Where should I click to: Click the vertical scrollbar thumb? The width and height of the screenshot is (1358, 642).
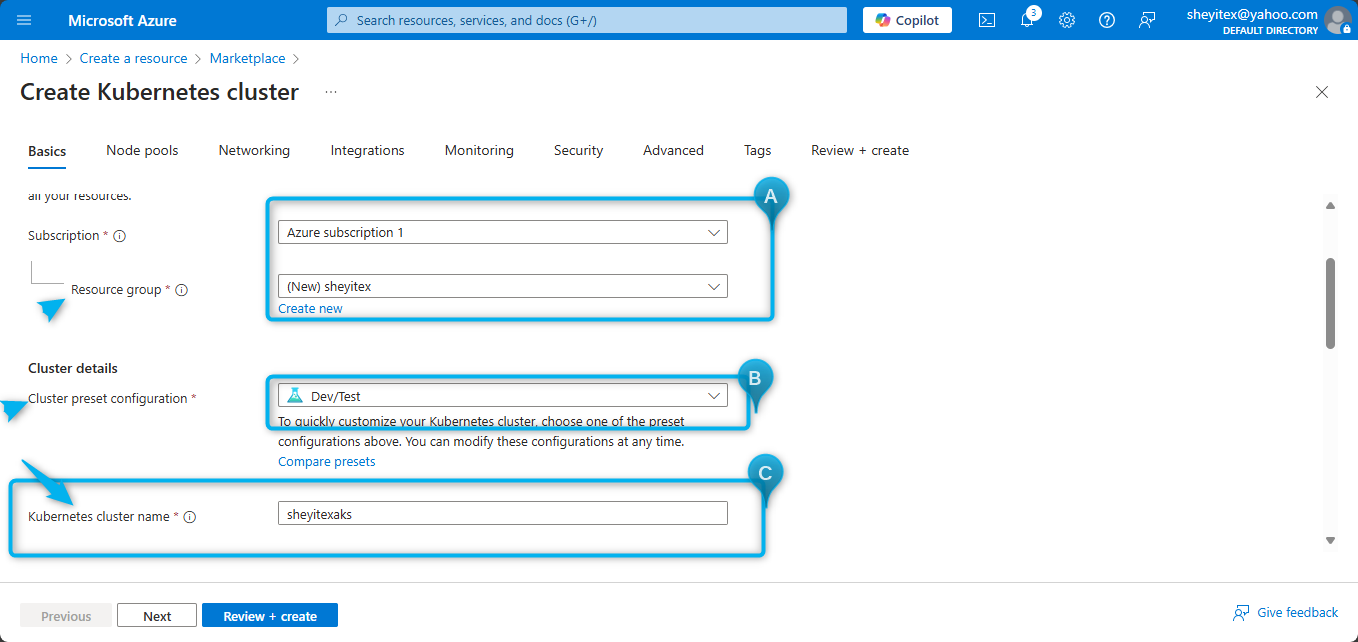pos(1330,303)
